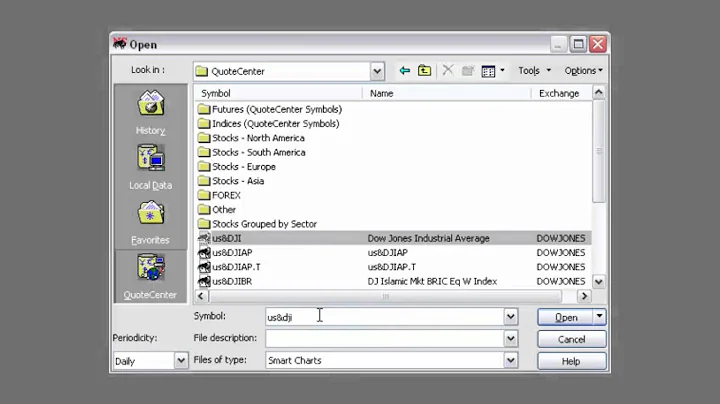The image size is (720, 404).
Task: Select the us&DJI symbol row
Action: [394, 238]
